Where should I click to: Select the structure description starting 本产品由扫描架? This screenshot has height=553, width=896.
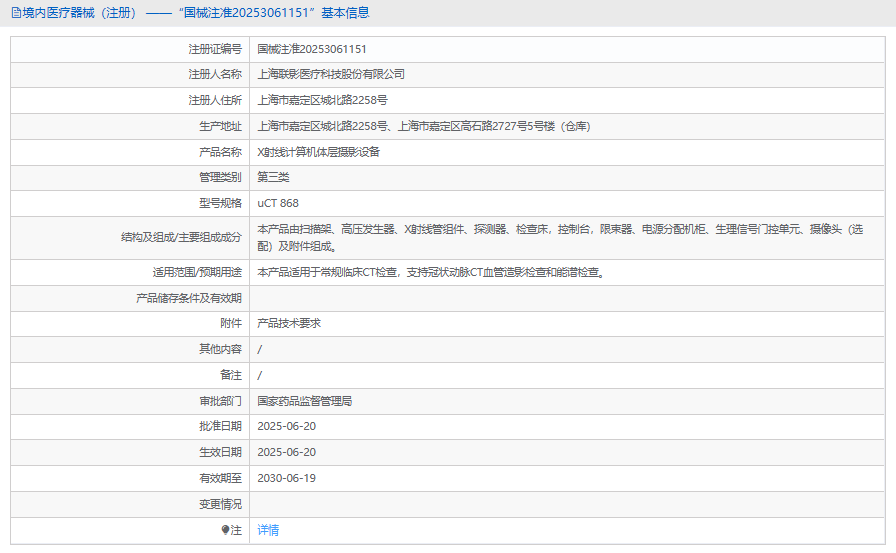[x=560, y=238]
